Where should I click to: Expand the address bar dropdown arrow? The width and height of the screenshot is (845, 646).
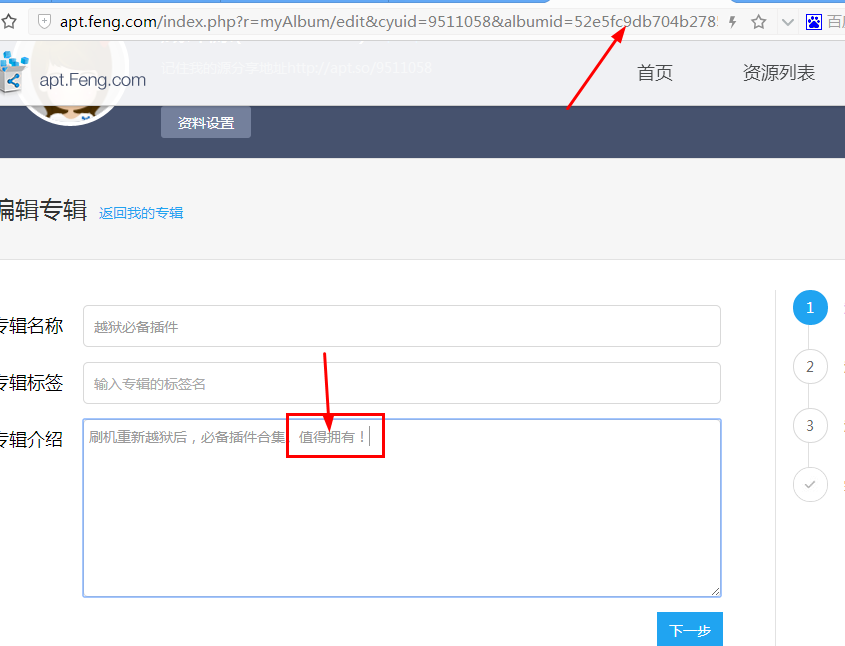click(788, 23)
